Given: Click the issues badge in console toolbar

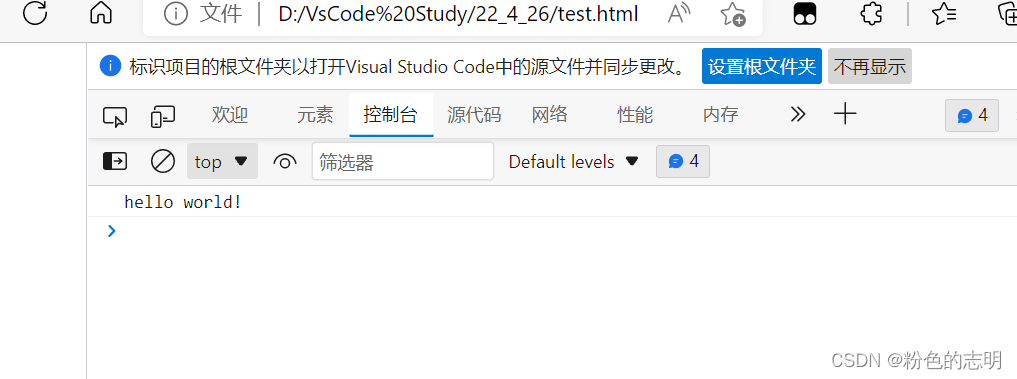Looking at the screenshot, I should 683,161.
